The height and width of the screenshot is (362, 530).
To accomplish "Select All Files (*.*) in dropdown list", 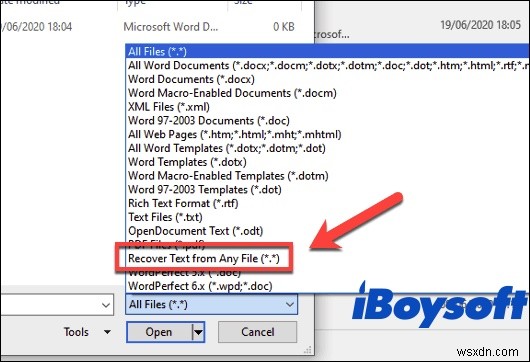I will pyautogui.click(x=327, y=51).
